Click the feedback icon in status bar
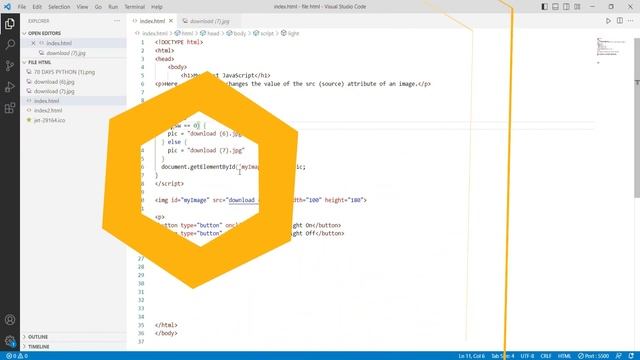This screenshot has width=640, height=360. click(x=619, y=356)
